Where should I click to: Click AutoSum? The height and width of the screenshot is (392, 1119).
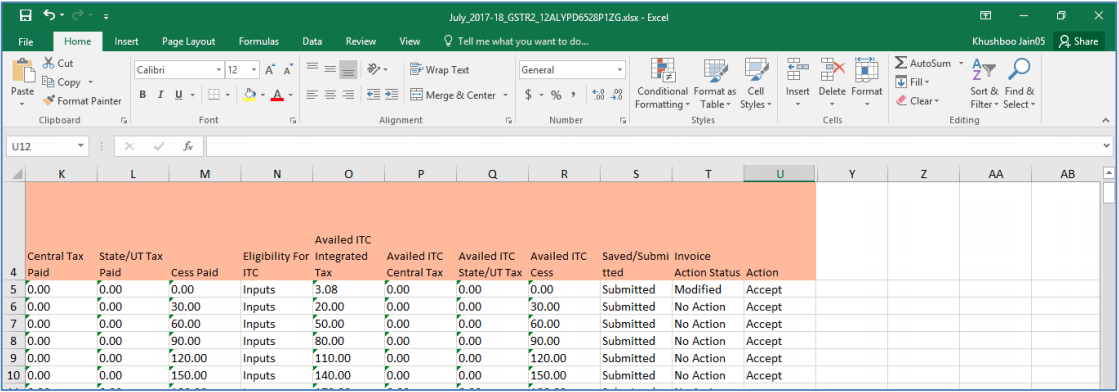(923, 64)
